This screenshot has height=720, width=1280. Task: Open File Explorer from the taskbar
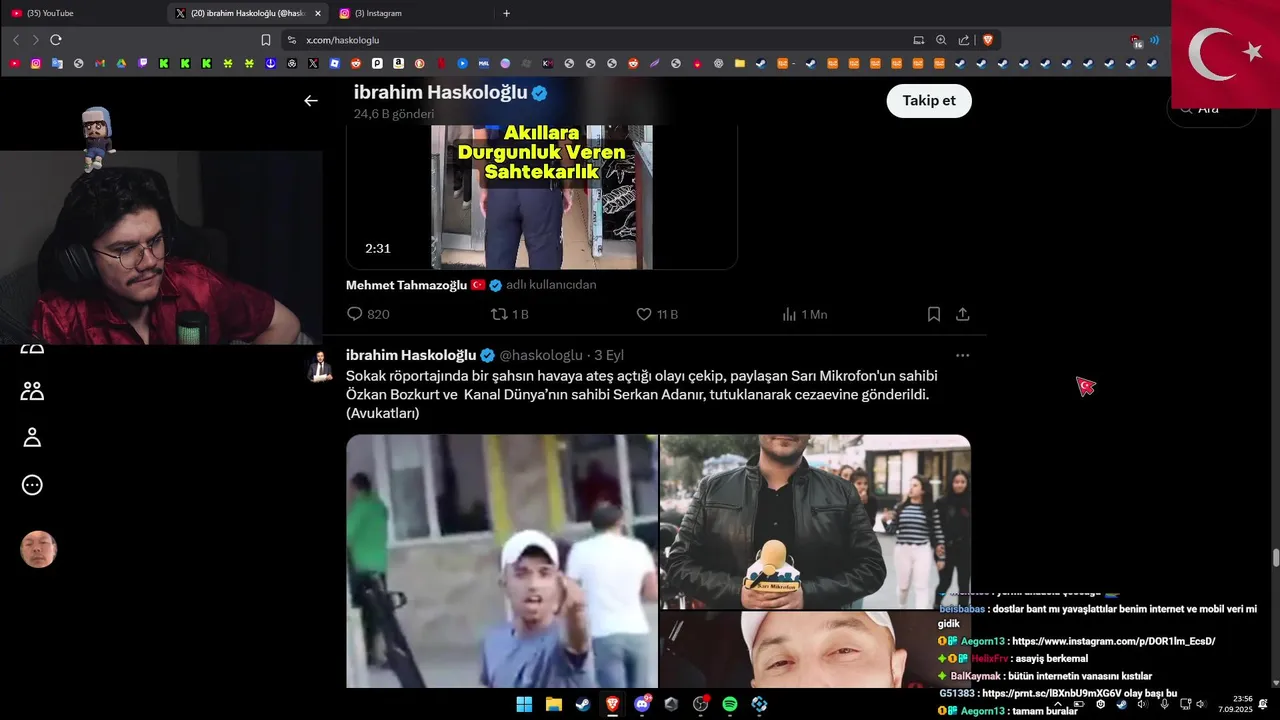(x=553, y=704)
